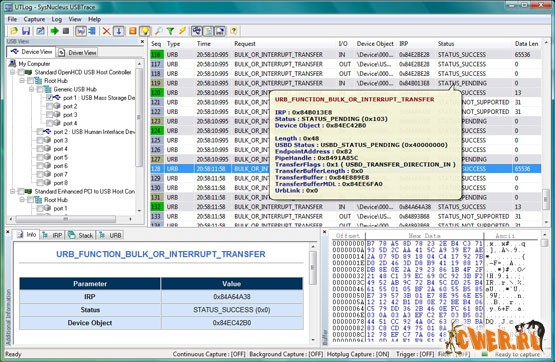The image size is (555, 362).
Task: Click the Export log toolbar icon
Action: pyautogui.click(x=40, y=31)
